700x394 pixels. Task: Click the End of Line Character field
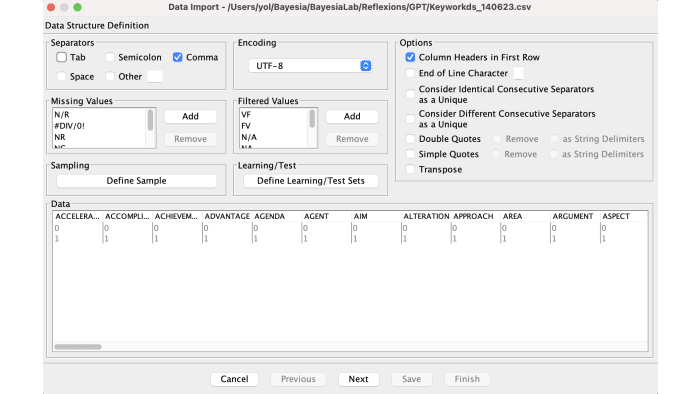[518, 73]
